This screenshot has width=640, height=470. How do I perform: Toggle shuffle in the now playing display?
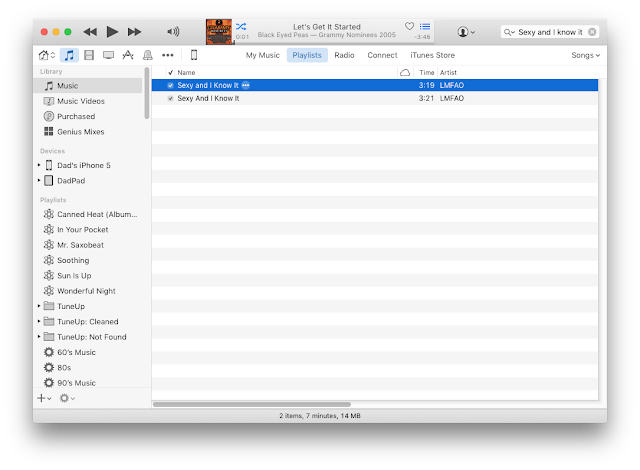[x=241, y=27]
